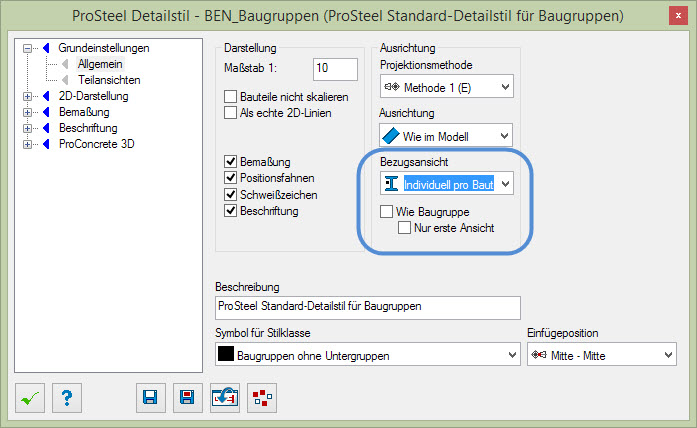Click the blue floppy disk save icon
Viewport: 697px width, 428px height.
coord(151,398)
